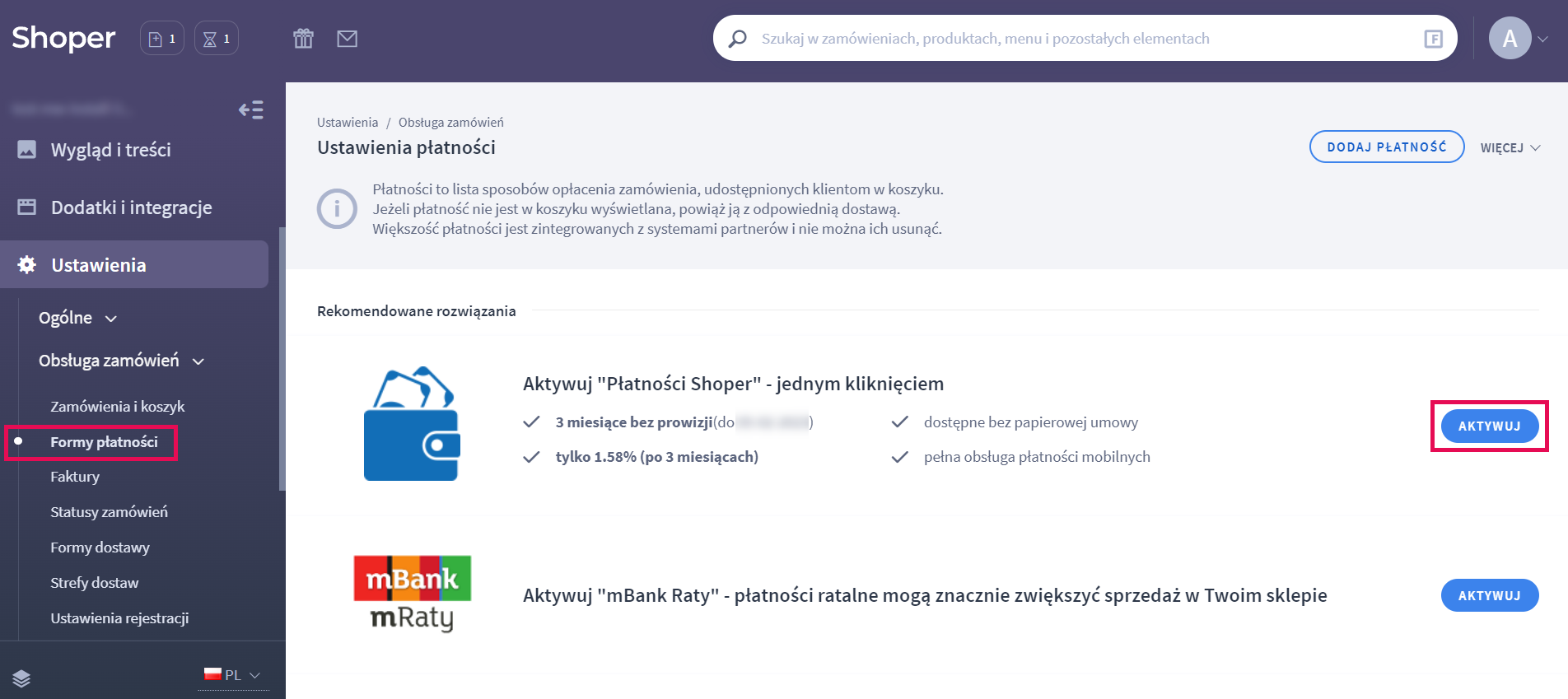Image resolution: width=1568 pixels, height=699 pixels.
Task: Select Ustawienia in the sidebar
Action: tap(134, 264)
